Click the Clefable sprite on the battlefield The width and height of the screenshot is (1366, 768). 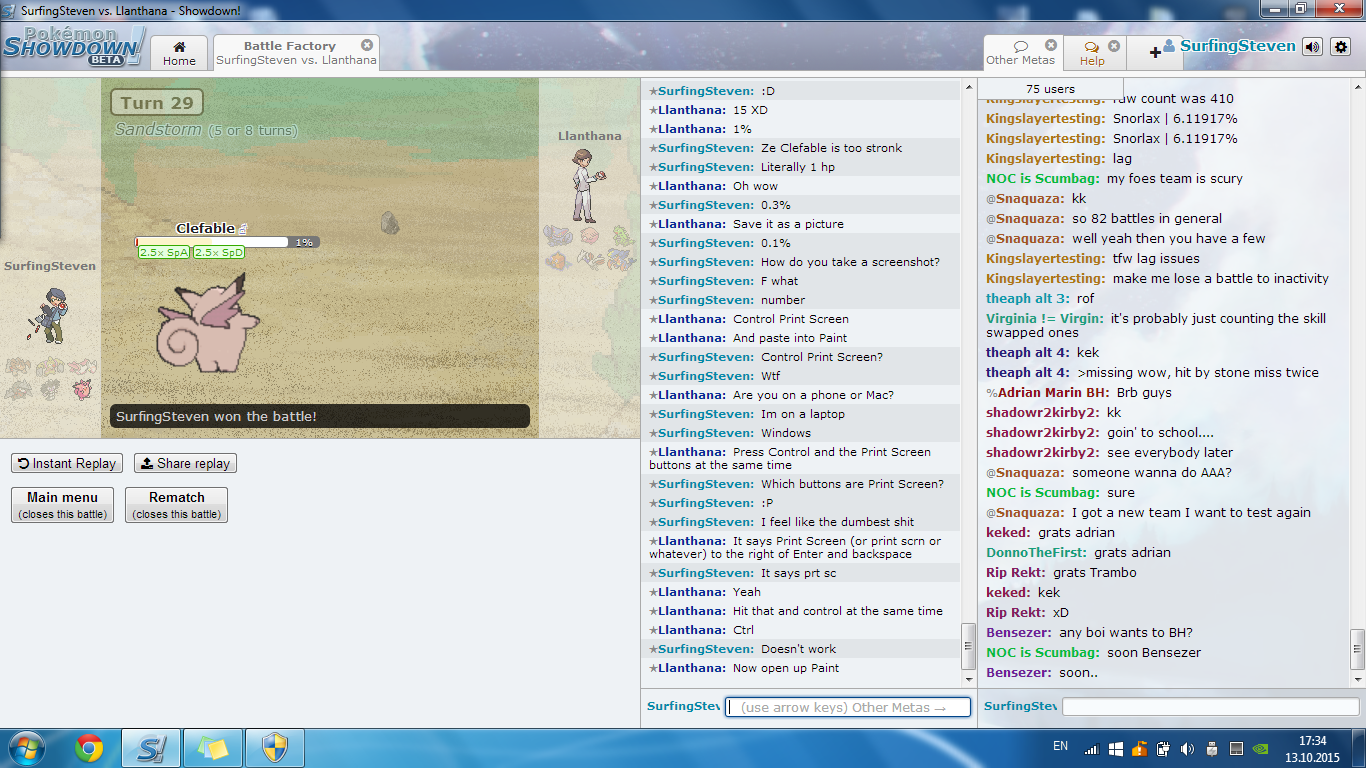[x=208, y=322]
